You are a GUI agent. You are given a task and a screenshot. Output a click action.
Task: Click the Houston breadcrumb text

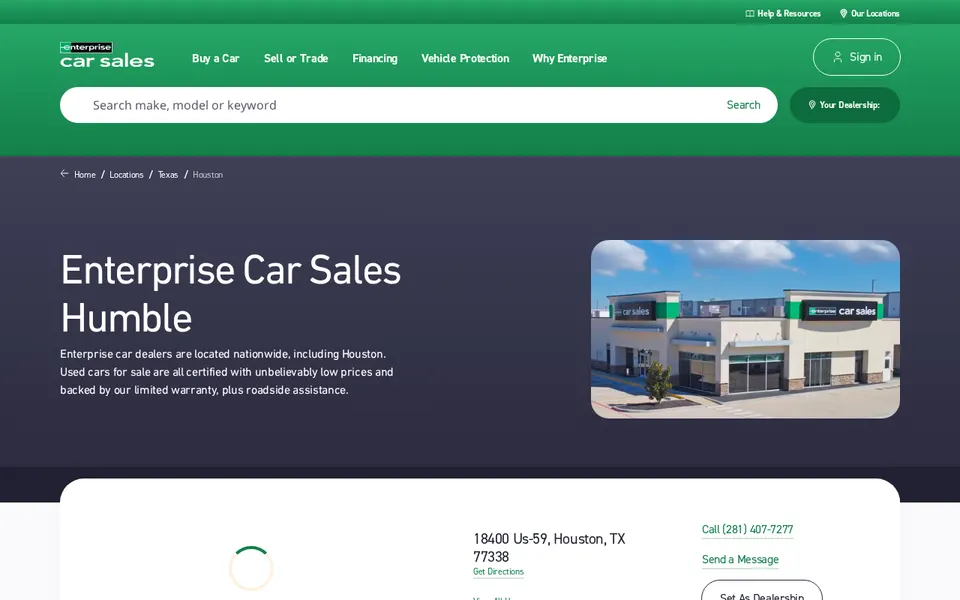(208, 174)
